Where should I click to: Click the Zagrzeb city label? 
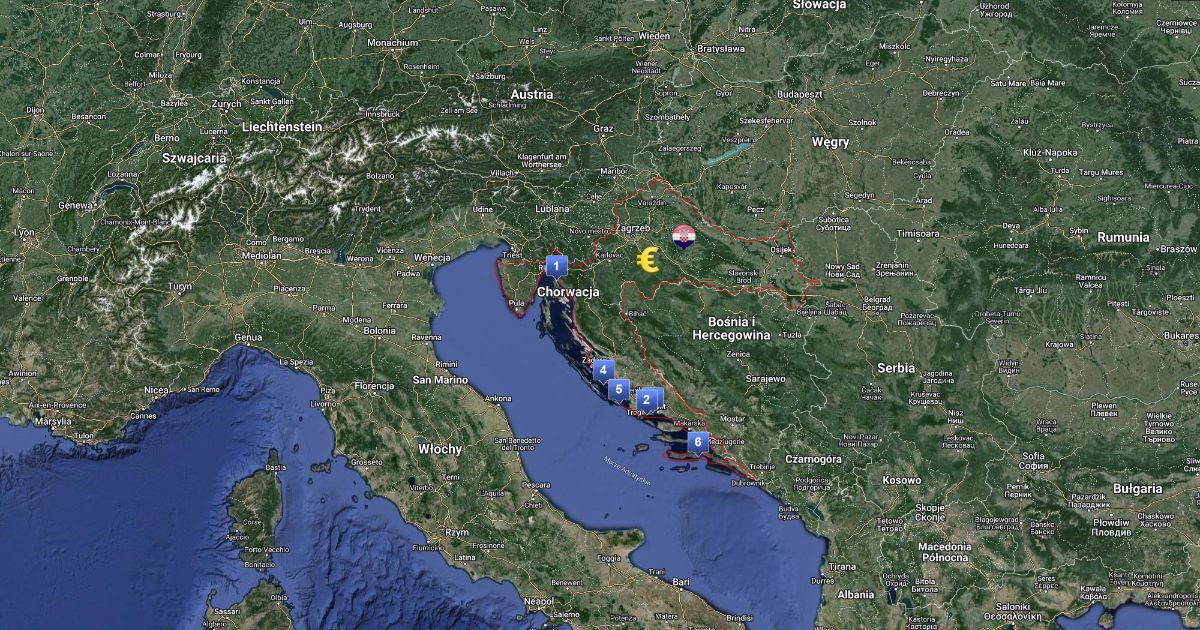click(633, 227)
